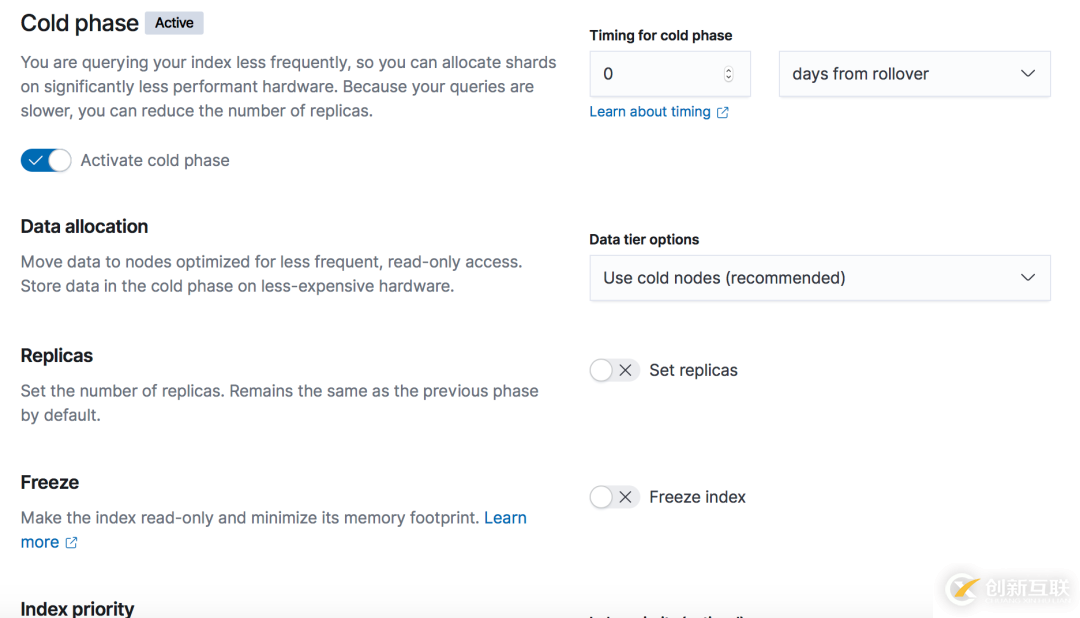Image resolution: width=1080 pixels, height=618 pixels.
Task: Click external link icon after Freeze's more
Action: click(71, 543)
